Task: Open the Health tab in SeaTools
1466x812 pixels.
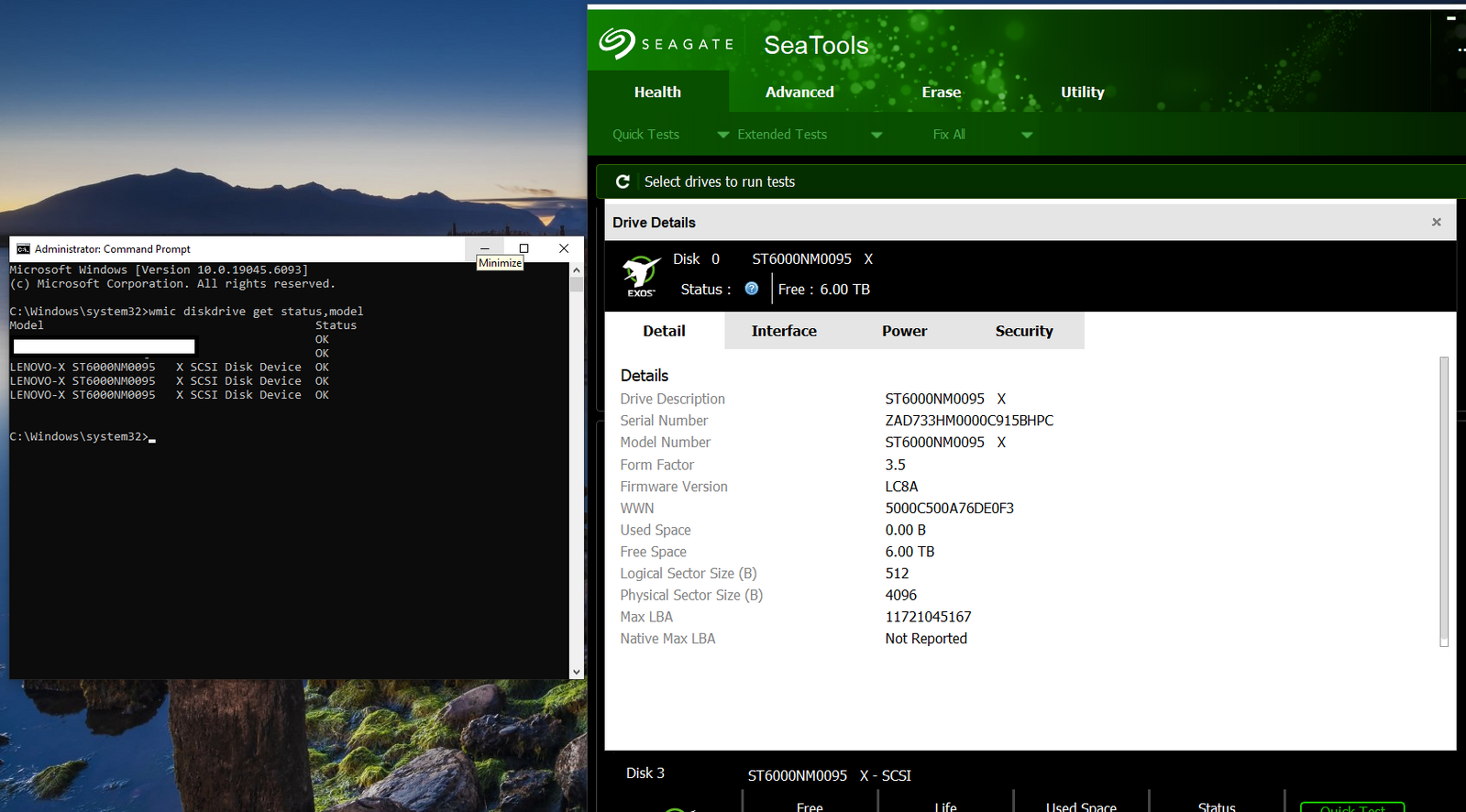Action: click(x=657, y=92)
